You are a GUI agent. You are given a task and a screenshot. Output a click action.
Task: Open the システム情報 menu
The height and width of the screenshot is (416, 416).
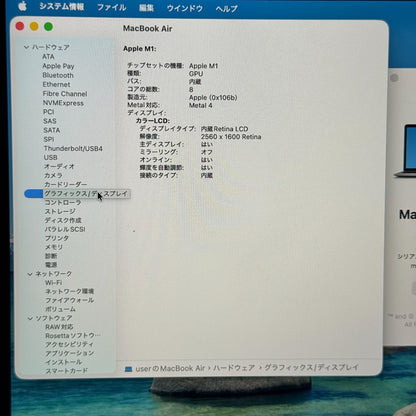pos(62,6)
